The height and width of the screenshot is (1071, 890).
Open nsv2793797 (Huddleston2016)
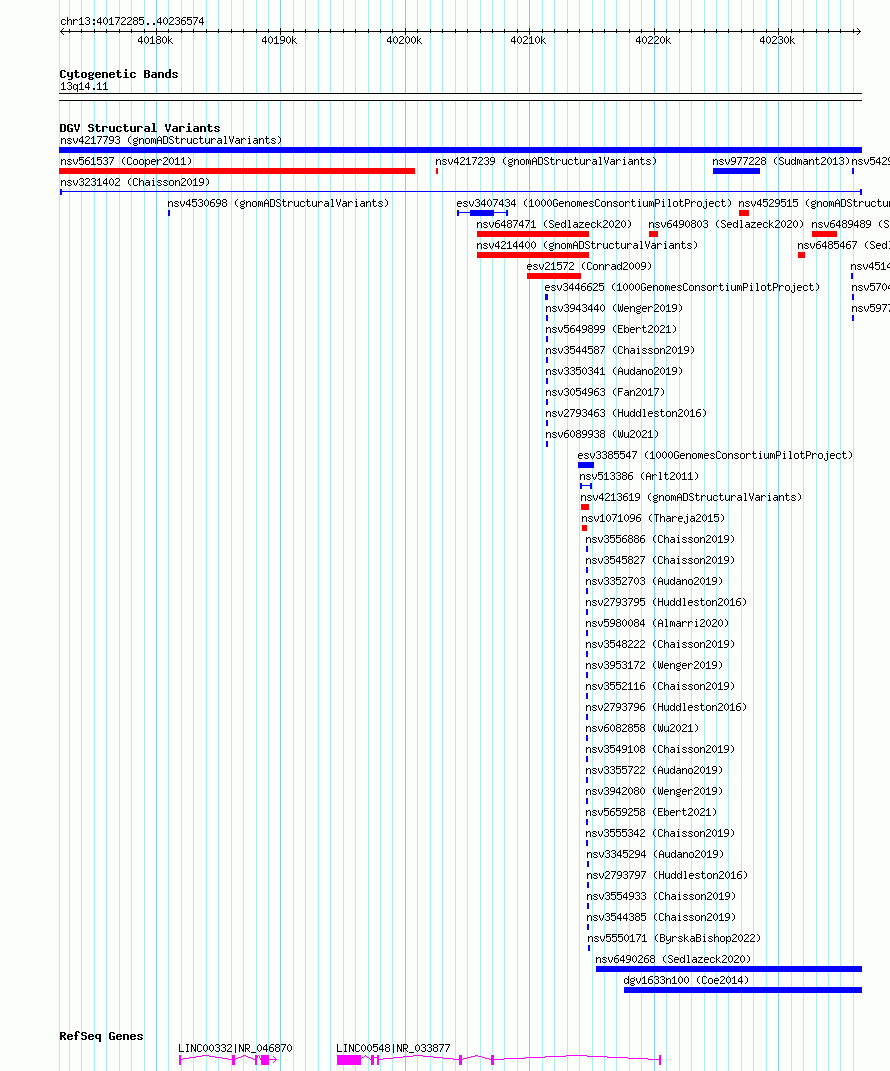pos(667,876)
